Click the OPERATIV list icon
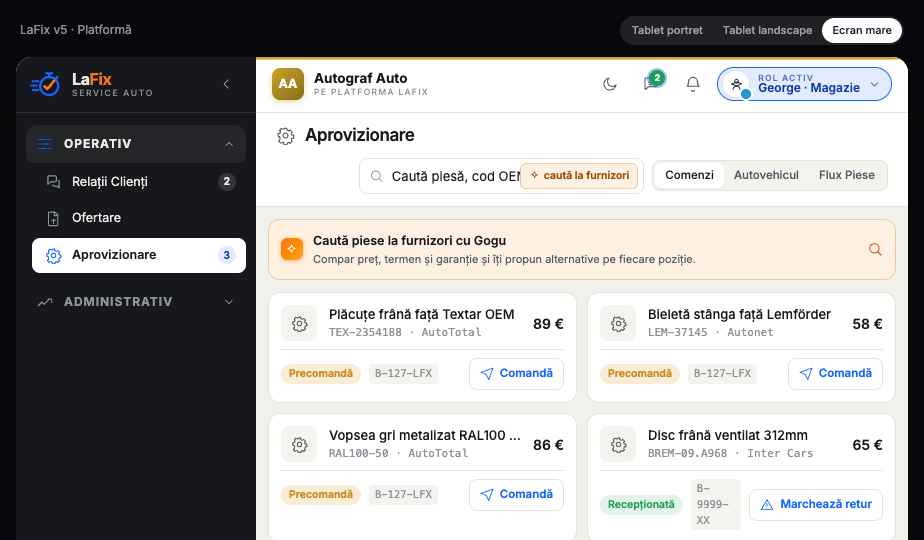The image size is (924, 540). 44,144
